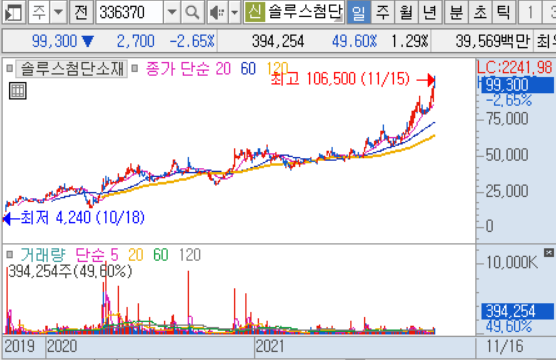Click the green 신 badge icon
The height and width of the screenshot is (360, 556).
255,12
